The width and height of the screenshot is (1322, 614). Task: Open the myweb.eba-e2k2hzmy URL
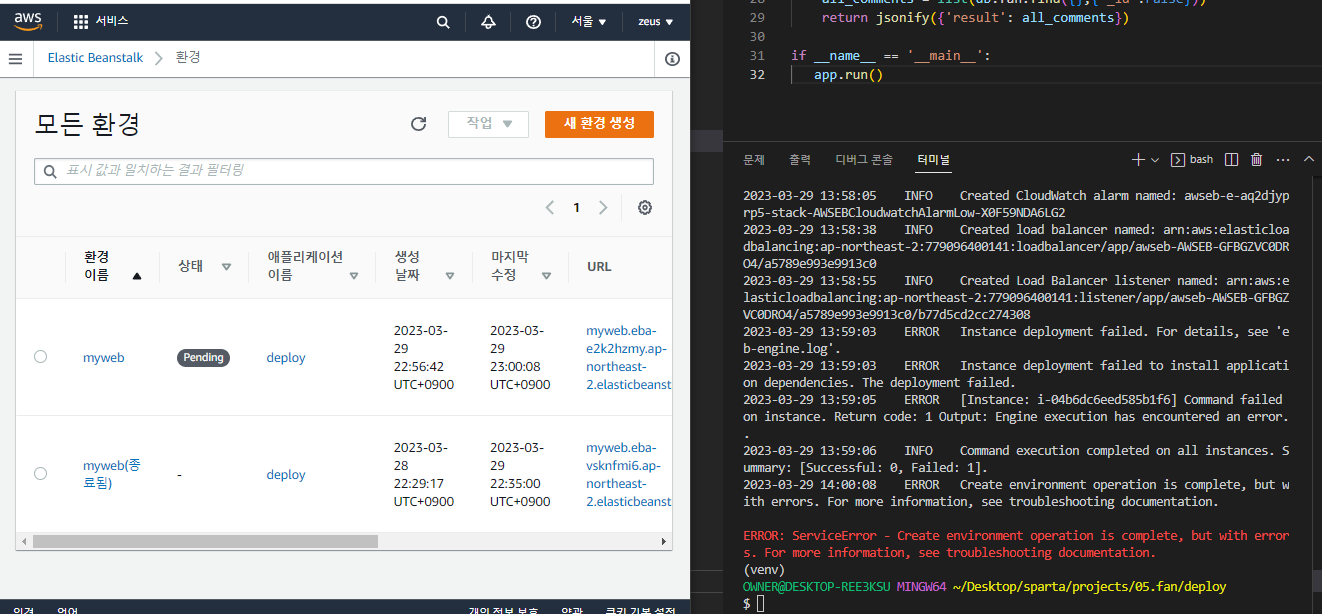[628, 358]
